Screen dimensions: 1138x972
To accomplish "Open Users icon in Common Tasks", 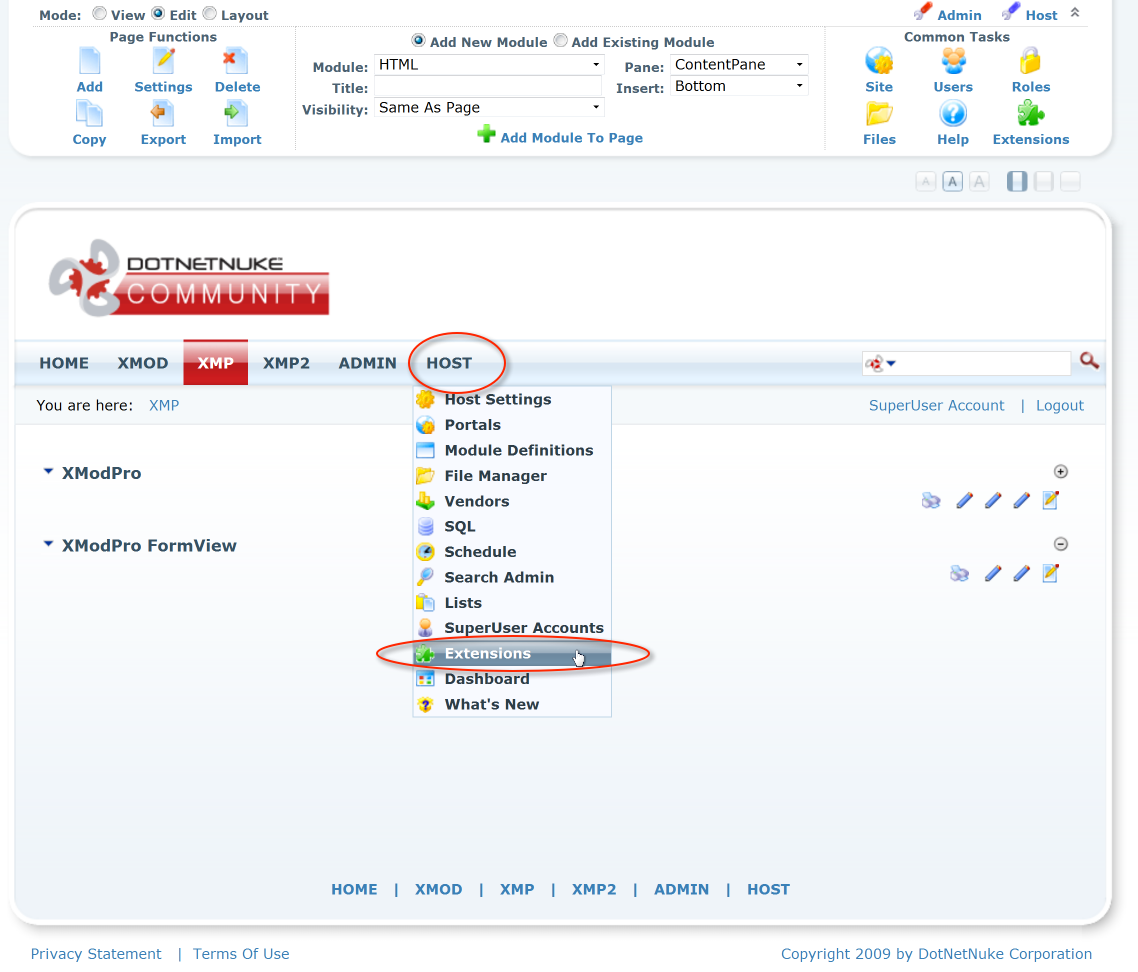I will pos(954,61).
